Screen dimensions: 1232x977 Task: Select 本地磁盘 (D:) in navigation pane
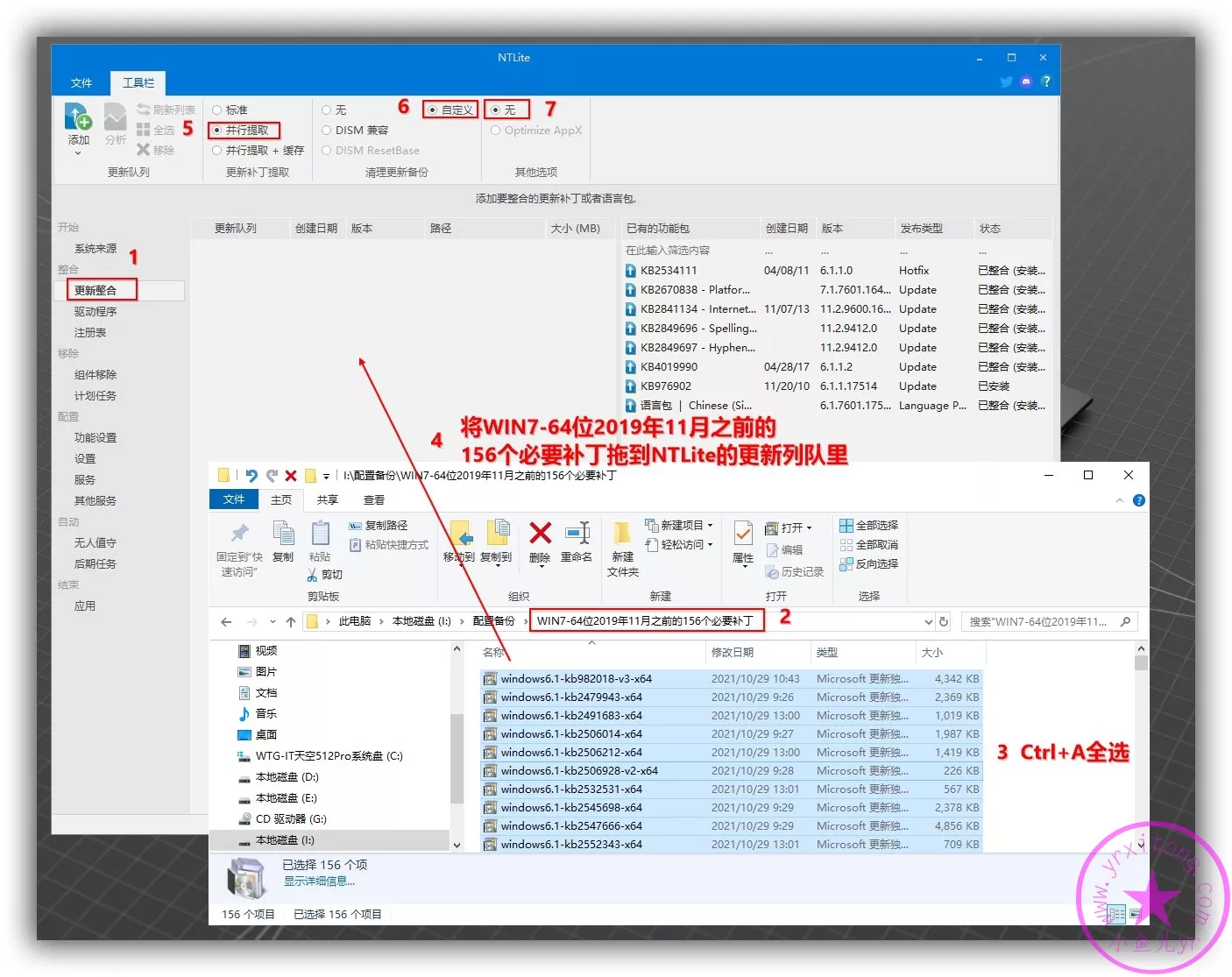click(287, 777)
